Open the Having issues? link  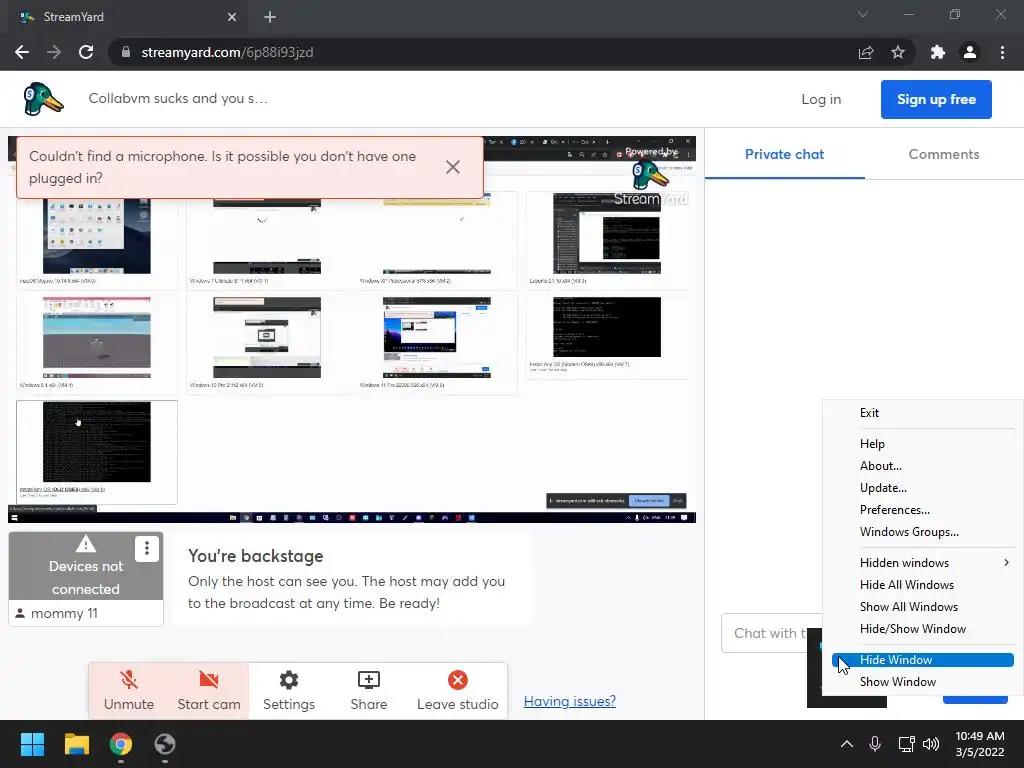click(569, 701)
